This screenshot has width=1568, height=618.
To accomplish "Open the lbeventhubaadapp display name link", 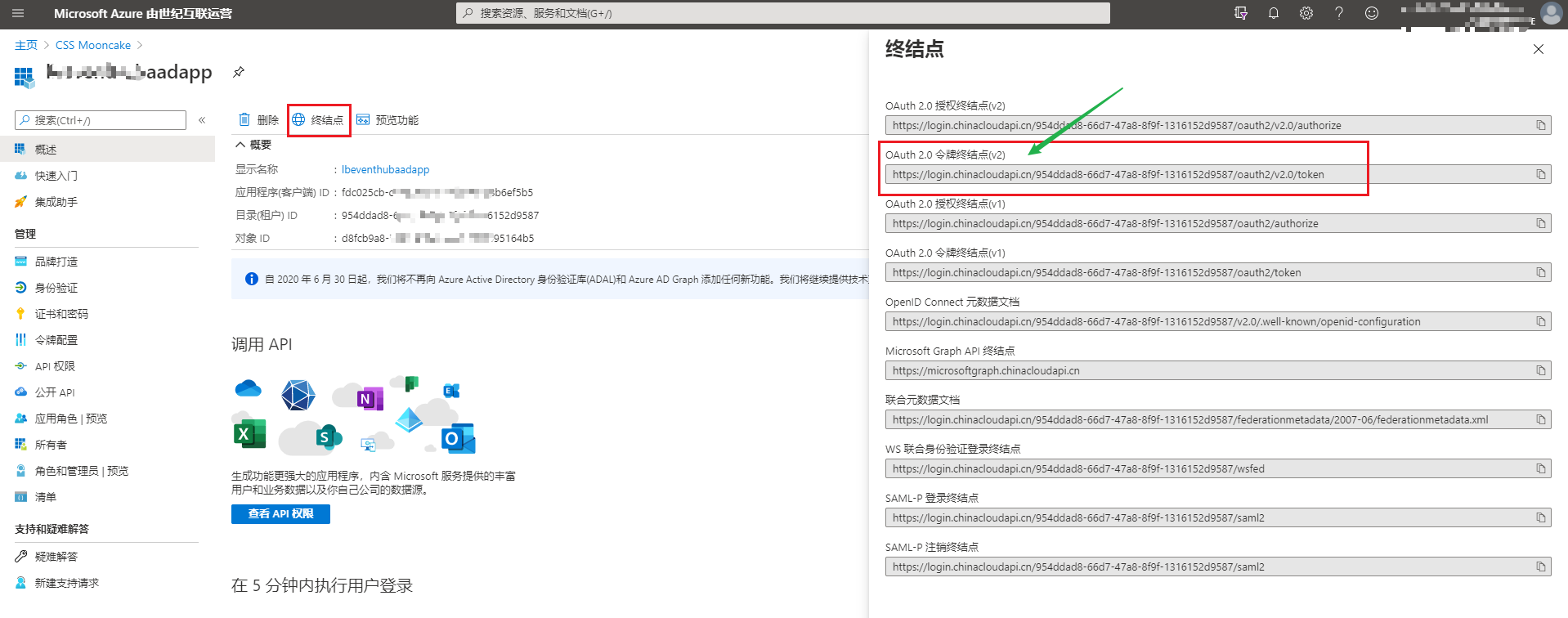I will pos(385,169).
